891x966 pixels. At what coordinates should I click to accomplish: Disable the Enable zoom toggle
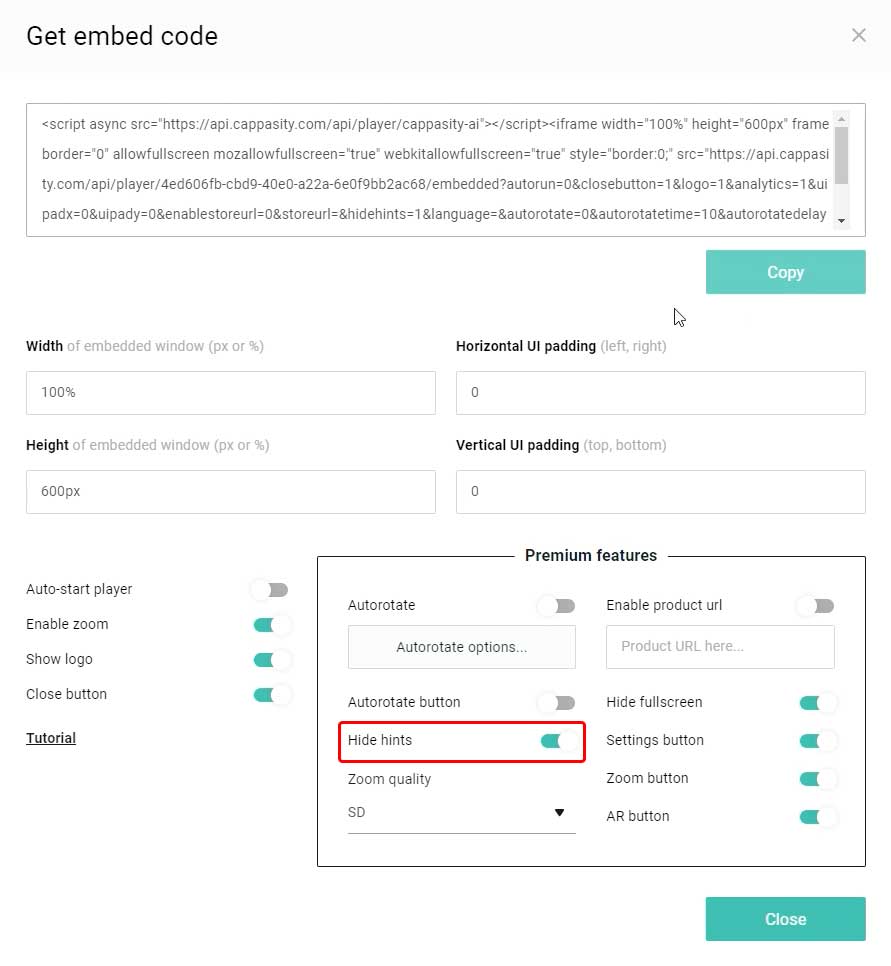(271, 625)
